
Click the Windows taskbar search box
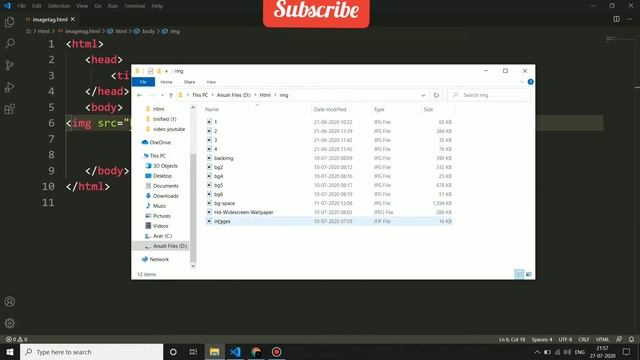91,352
